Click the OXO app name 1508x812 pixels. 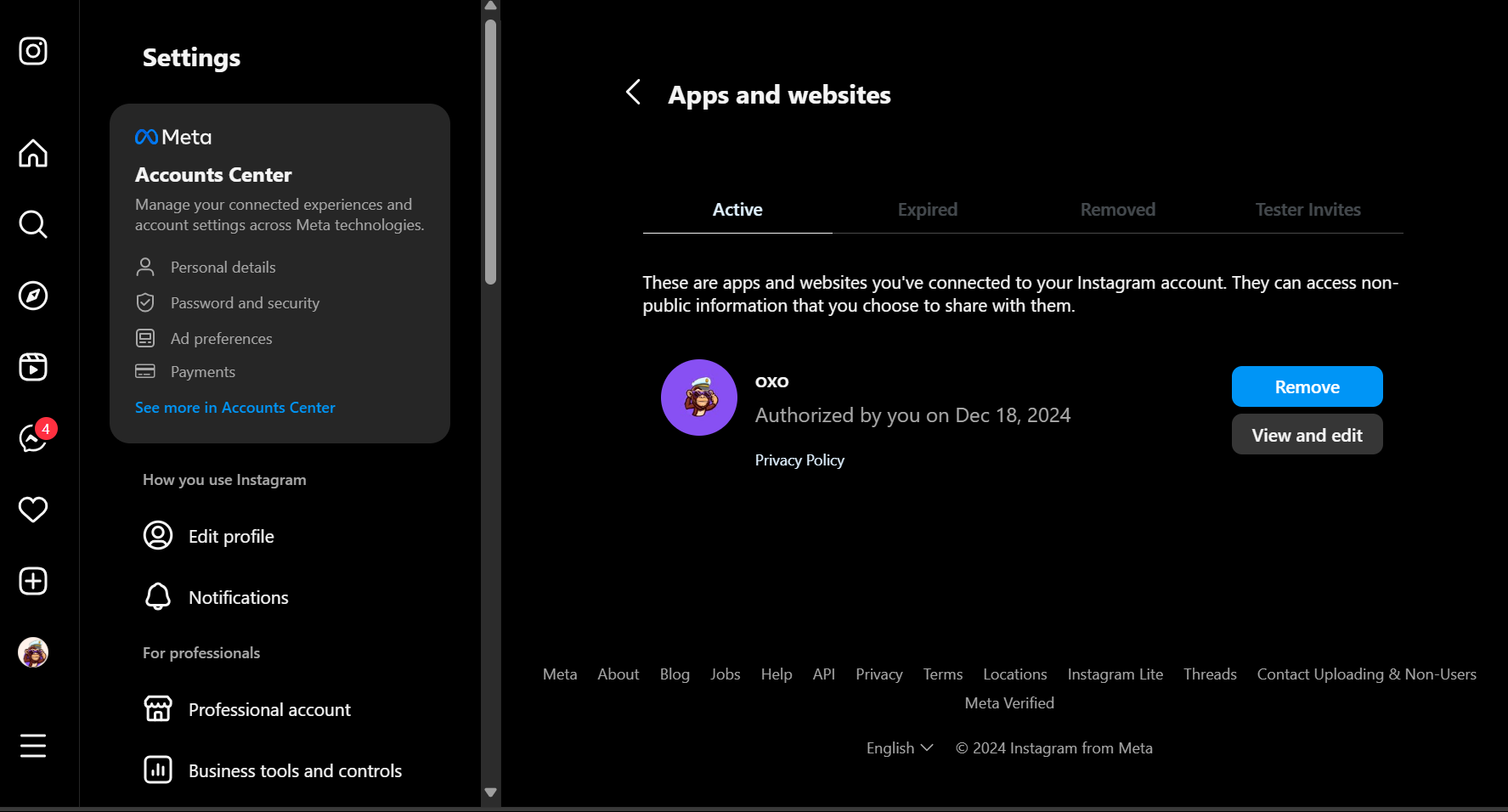point(772,381)
